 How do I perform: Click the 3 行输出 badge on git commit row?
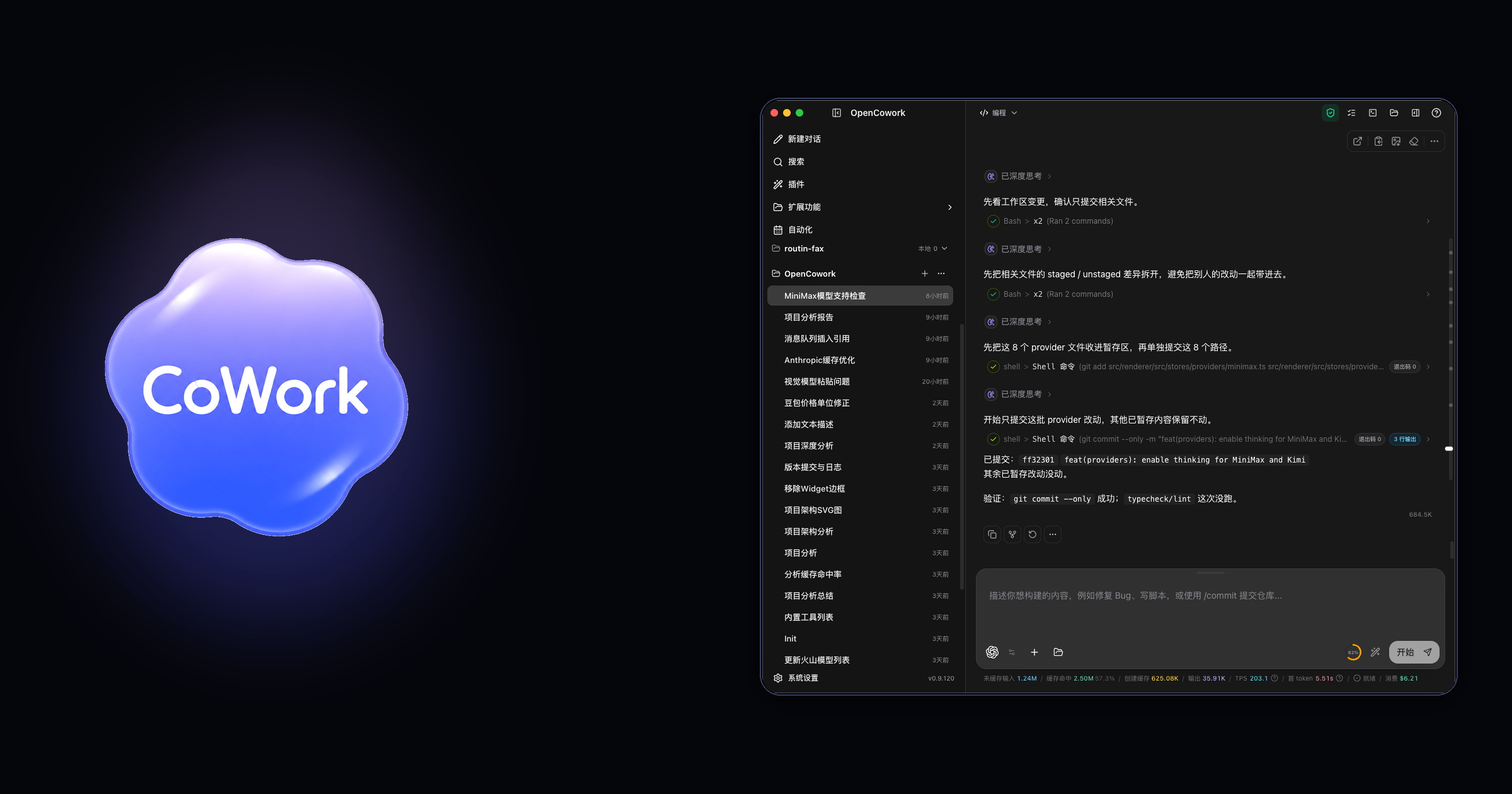click(1405, 439)
